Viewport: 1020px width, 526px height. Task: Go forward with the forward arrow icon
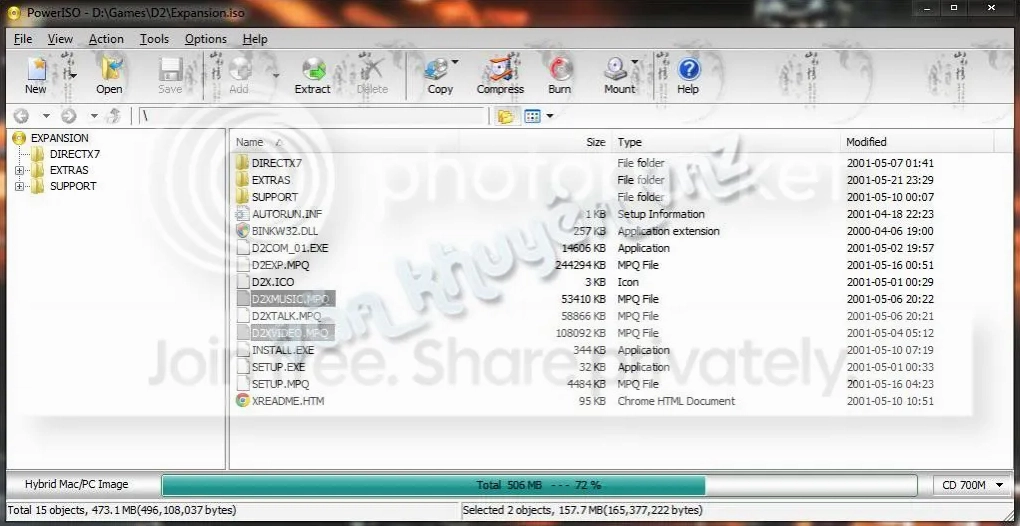click(x=69, y=116)
